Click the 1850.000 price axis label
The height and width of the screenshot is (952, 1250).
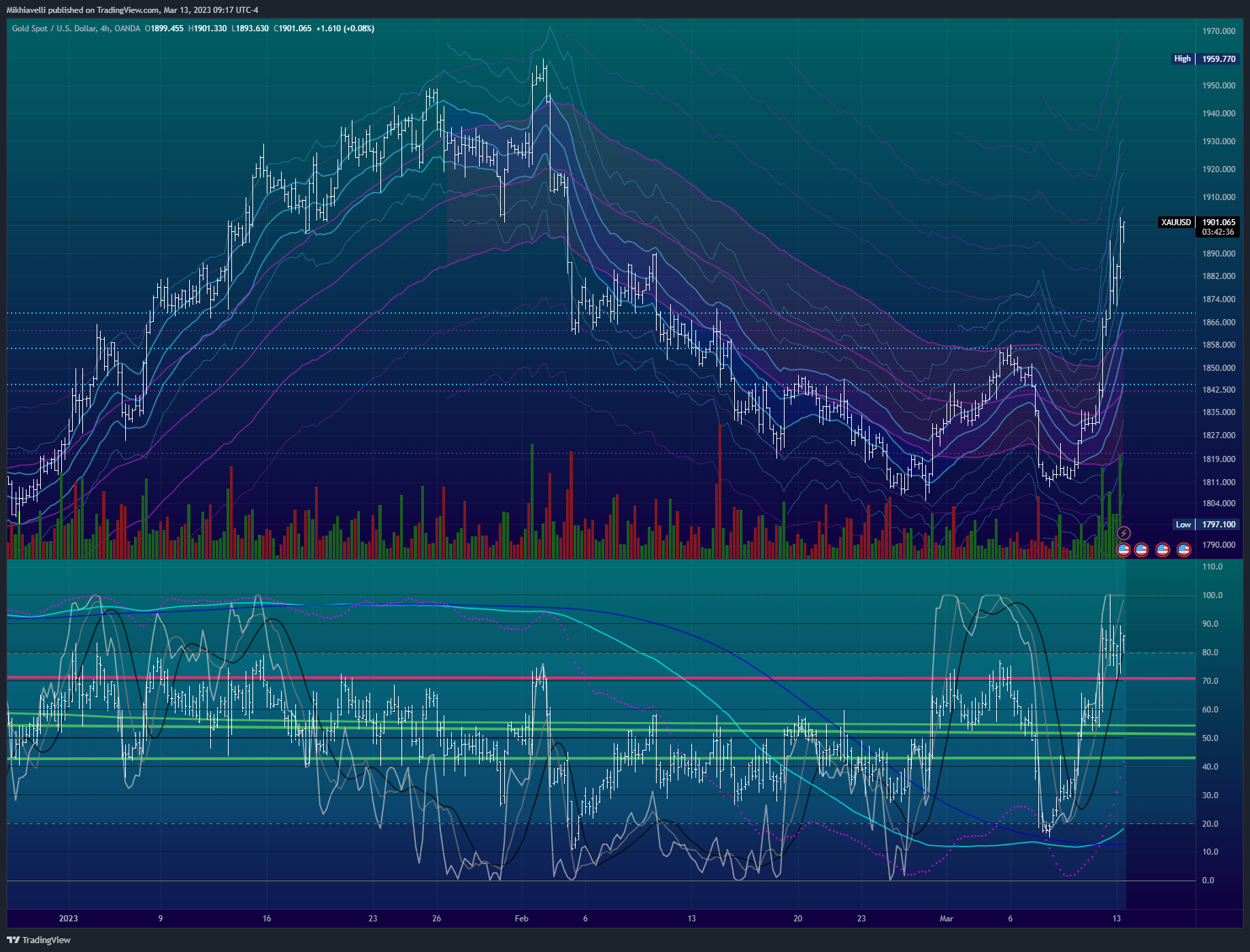point(1219,368)
